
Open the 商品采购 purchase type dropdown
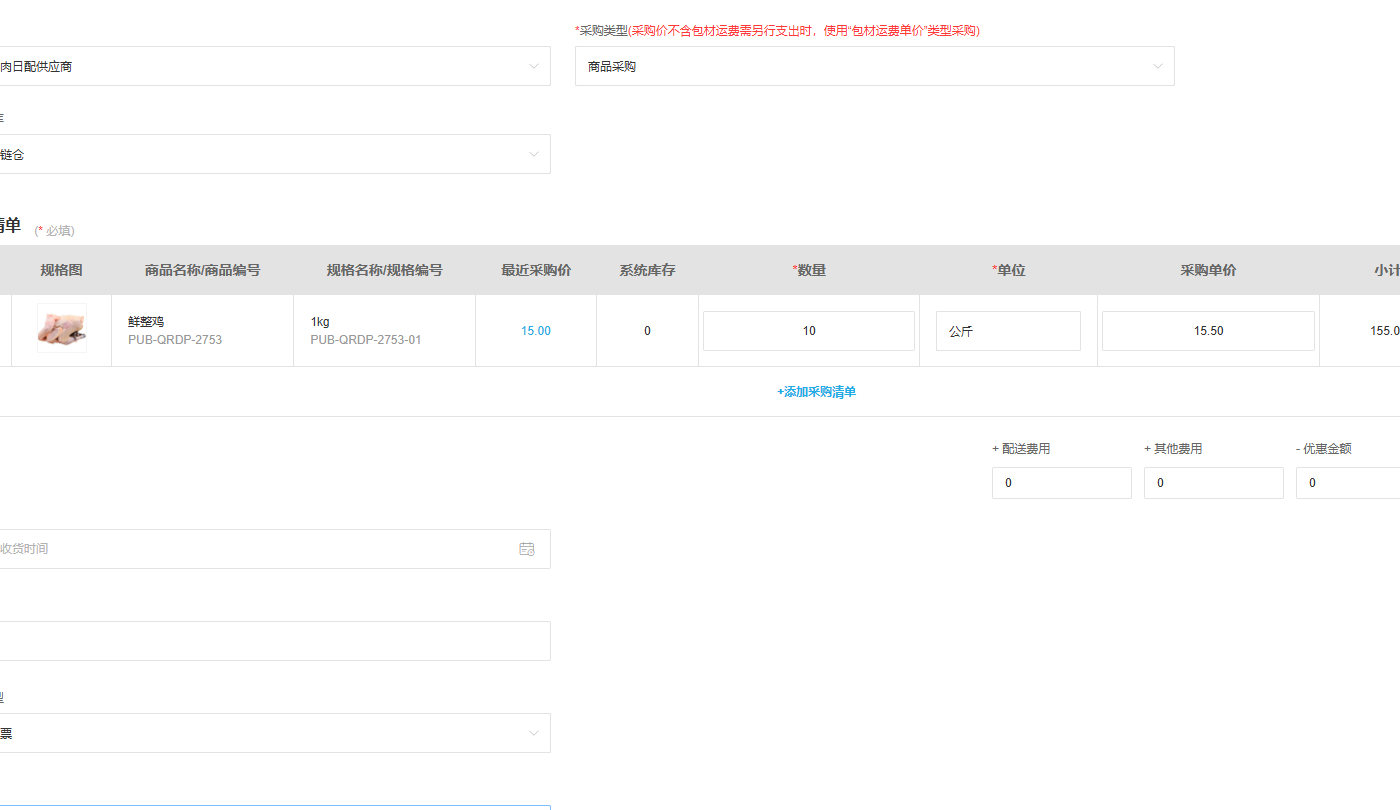point(874,66)
